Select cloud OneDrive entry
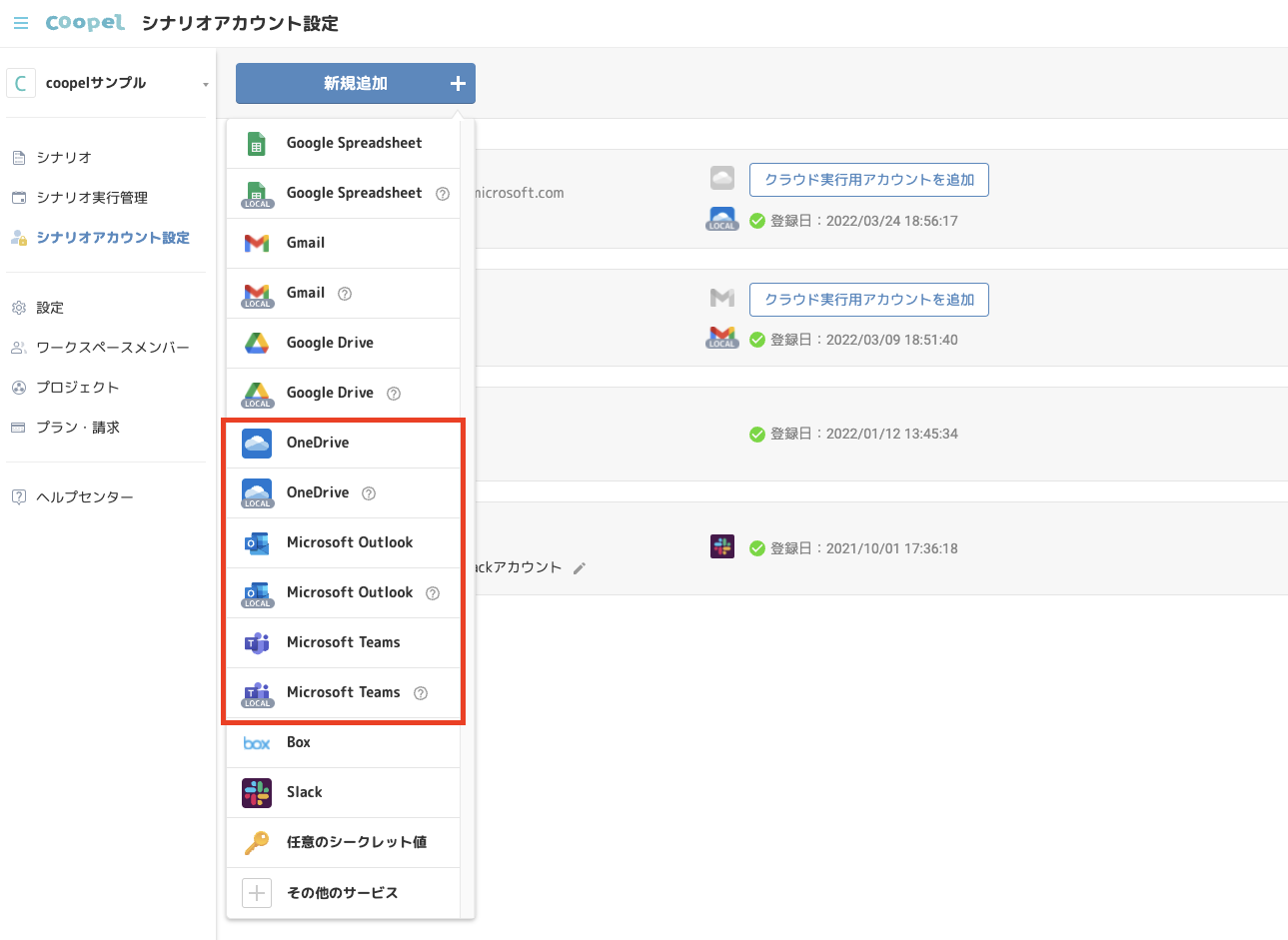Viewport: 1288px width, 940px height. click(344, 443)
